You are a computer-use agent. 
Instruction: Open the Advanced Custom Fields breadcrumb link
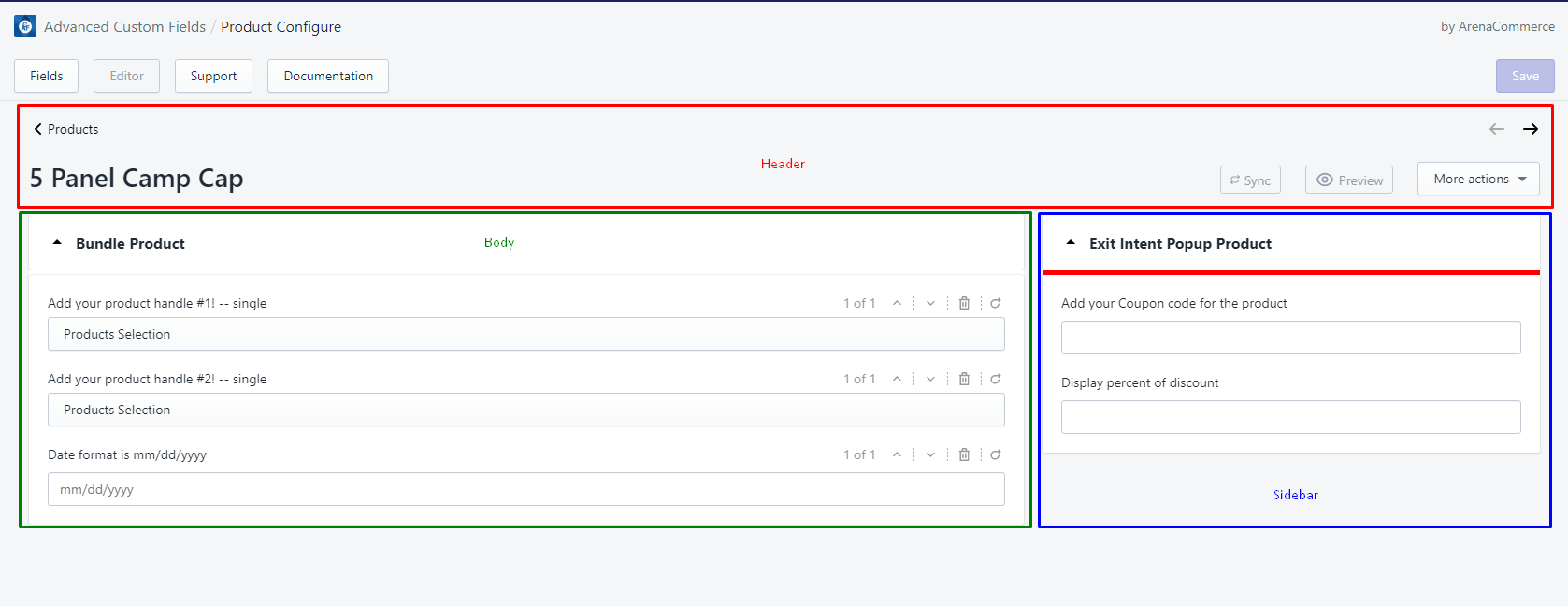click(x=124, y=26)
